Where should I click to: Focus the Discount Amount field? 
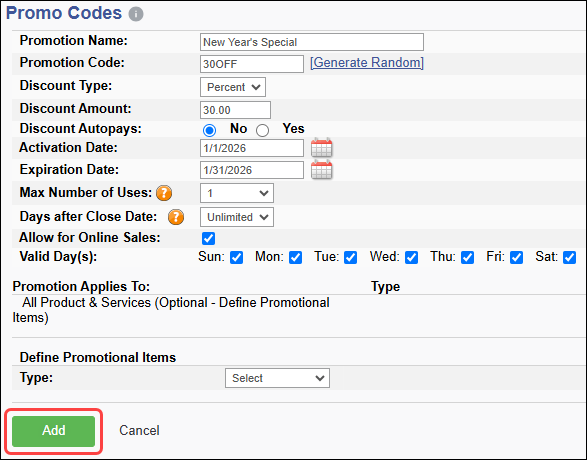[x=235, y=110]
